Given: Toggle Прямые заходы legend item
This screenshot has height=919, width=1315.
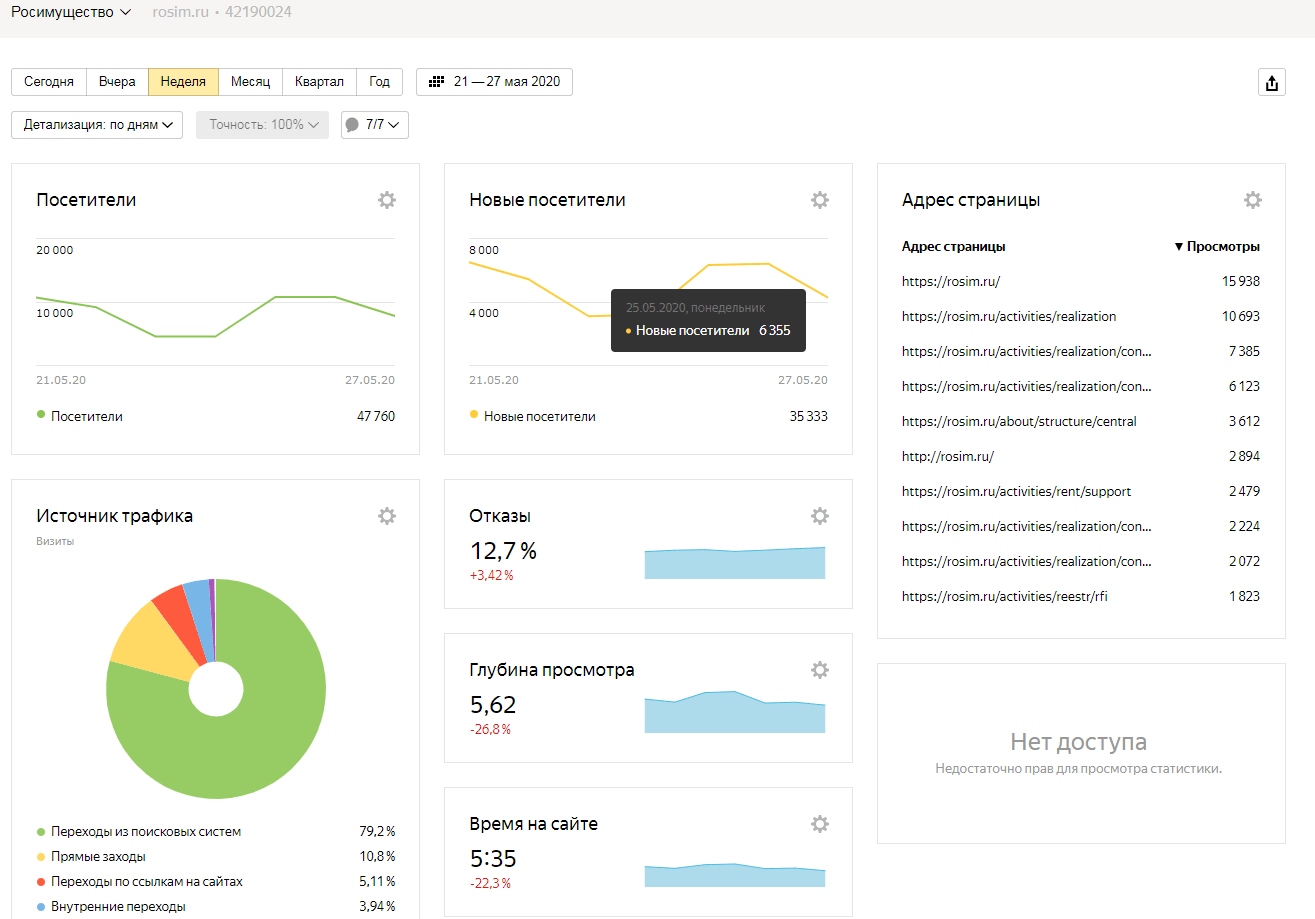Looking at the screenshot, I should point(98,857).
